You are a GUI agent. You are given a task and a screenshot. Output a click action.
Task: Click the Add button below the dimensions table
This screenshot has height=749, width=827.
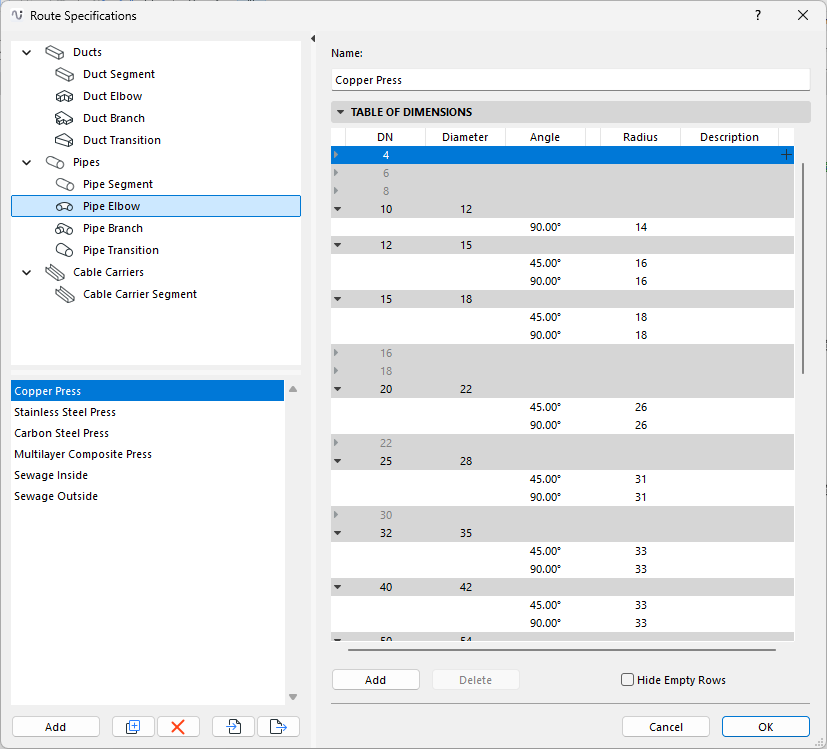375,680
